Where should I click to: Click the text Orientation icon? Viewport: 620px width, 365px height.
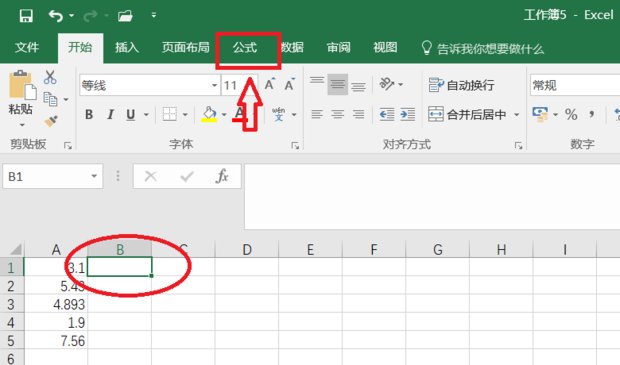pos(387,84)
